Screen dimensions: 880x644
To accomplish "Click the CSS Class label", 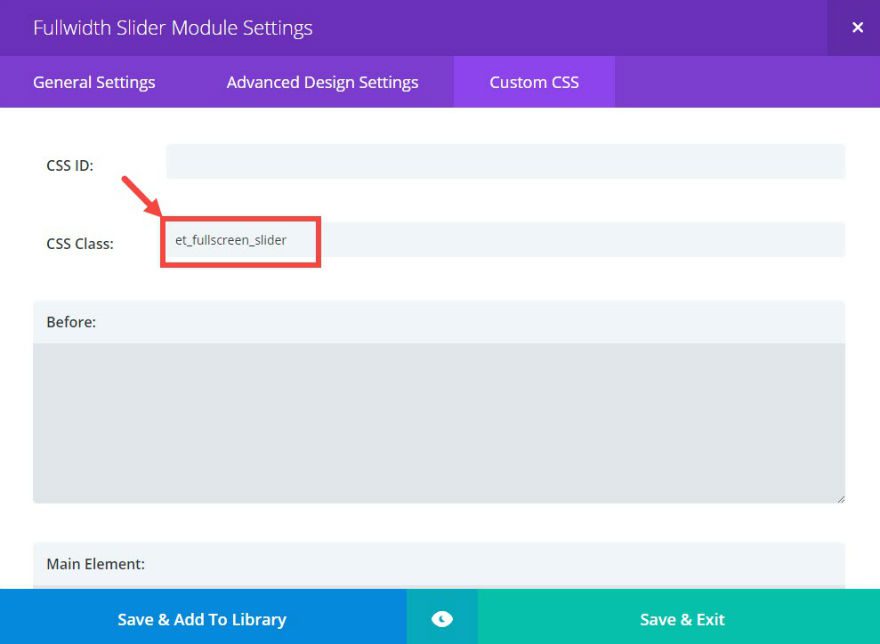I will [x=80, y=243].
